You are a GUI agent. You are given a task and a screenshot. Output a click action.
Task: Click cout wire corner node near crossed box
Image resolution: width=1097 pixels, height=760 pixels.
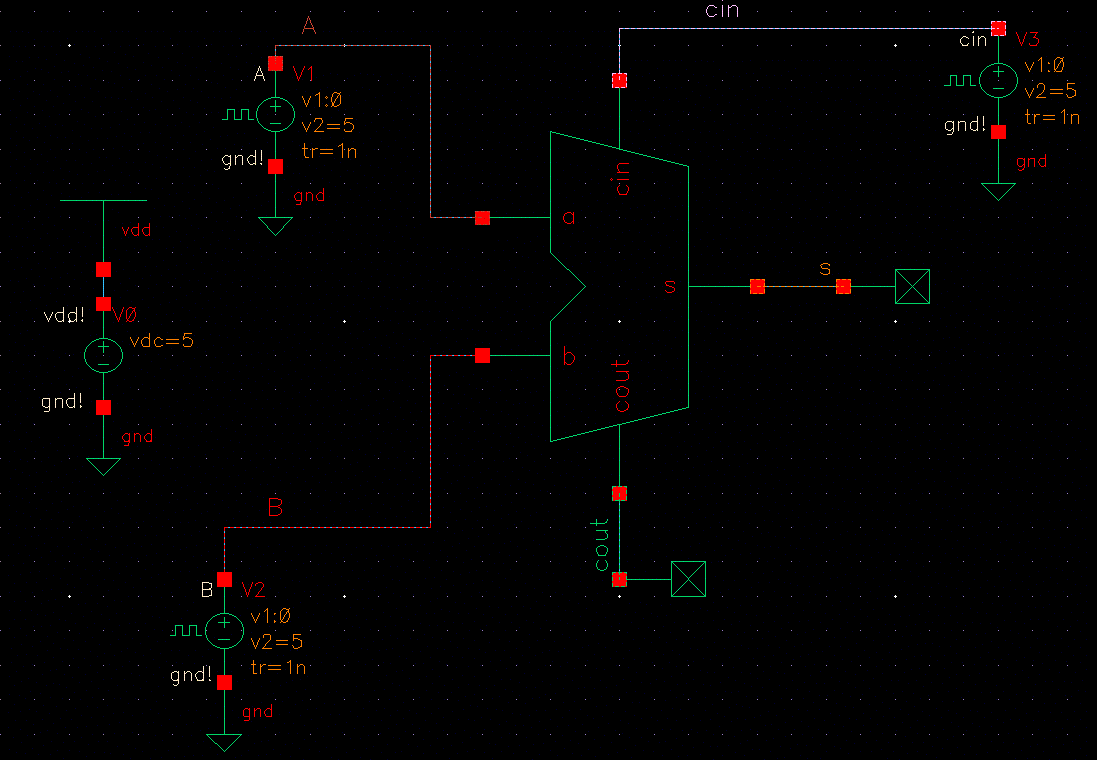coord(619,579)
